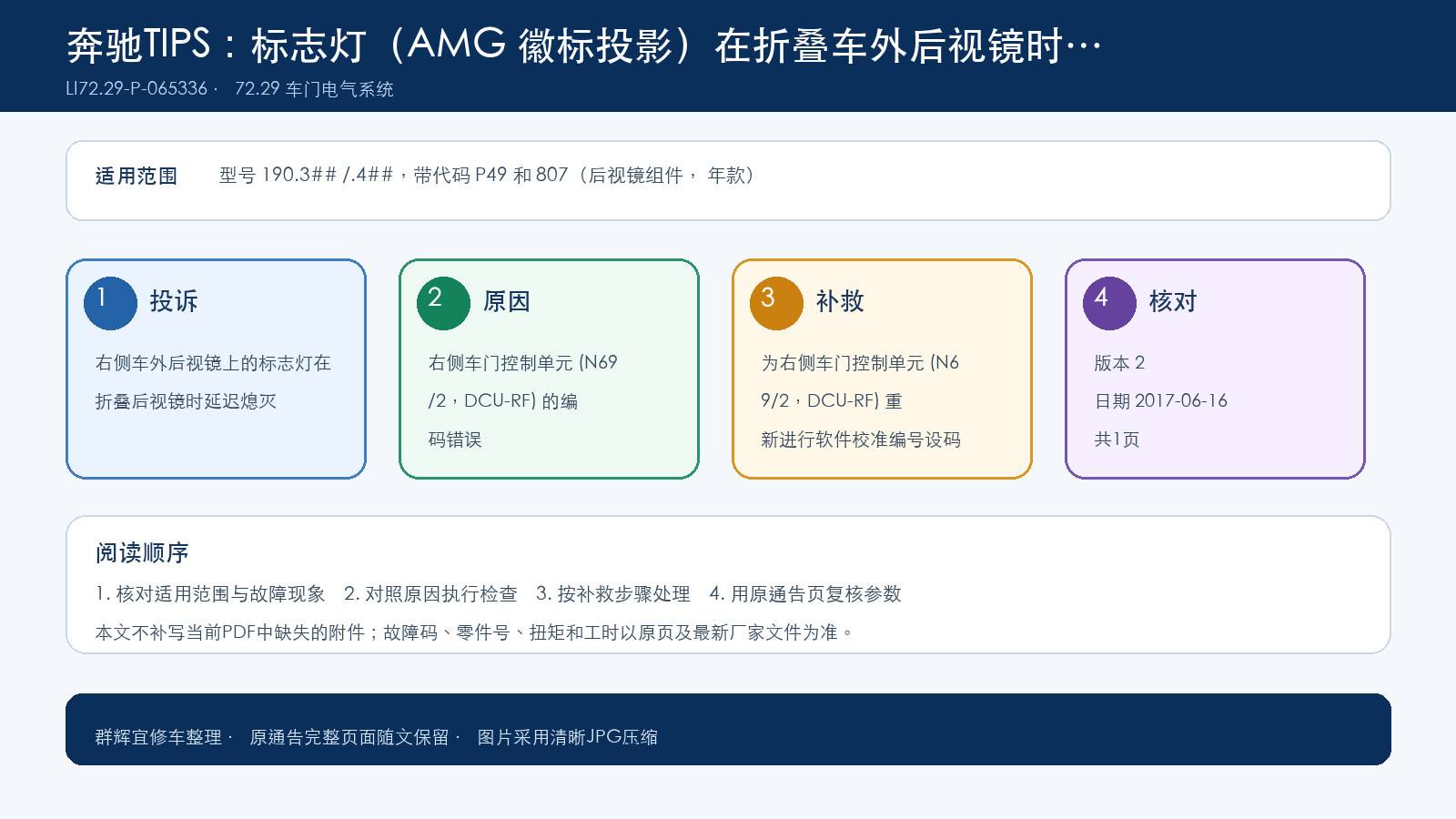Screen dimensions: 1456x819
Task: Click the date 日期 2017-06-16
Action: click(1161, 401)
